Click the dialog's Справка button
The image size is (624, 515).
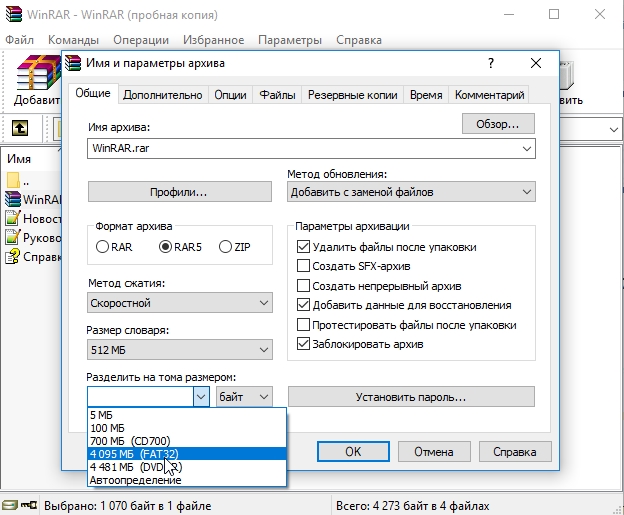point(515,452)
